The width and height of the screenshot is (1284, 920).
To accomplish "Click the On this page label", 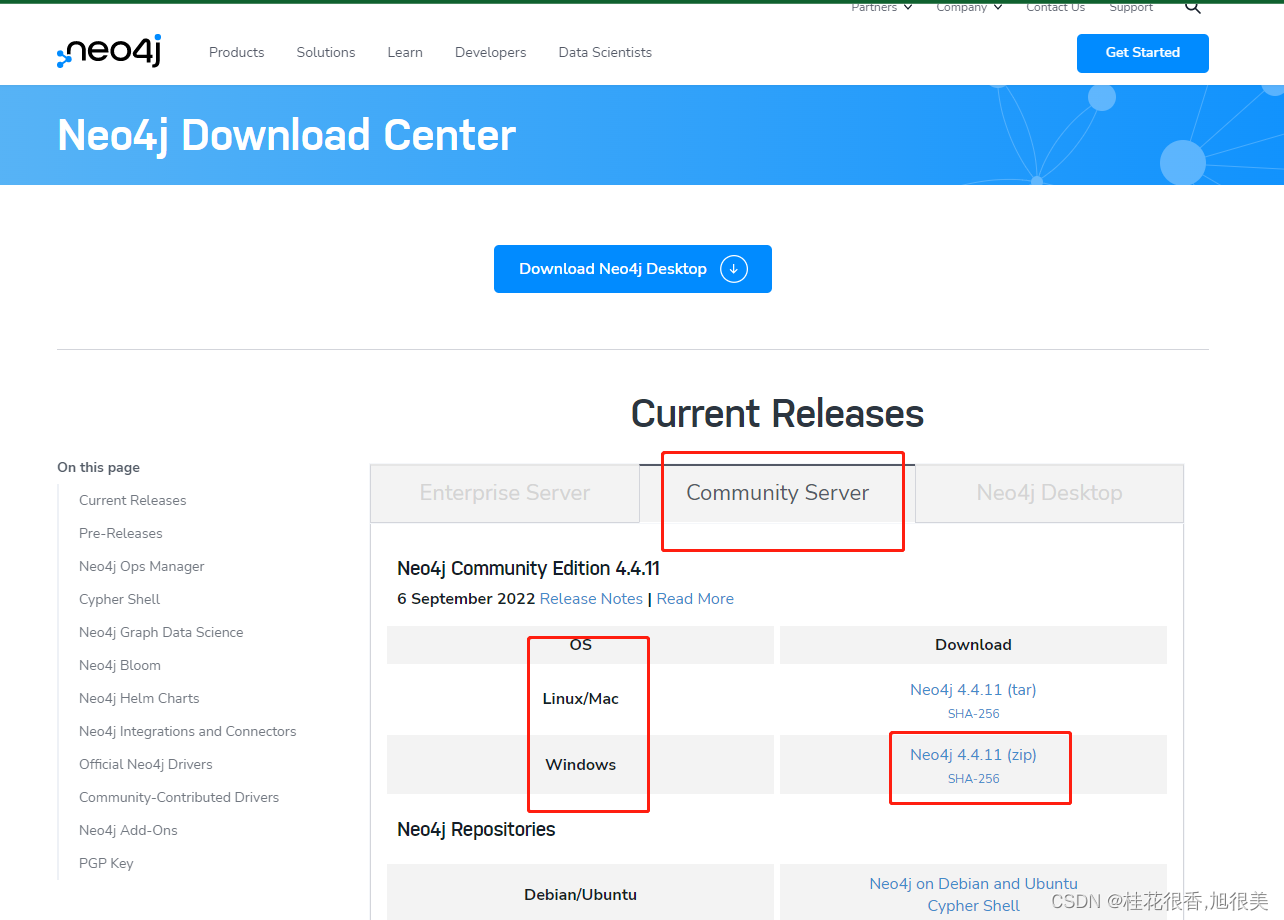I will pos(98,467).
